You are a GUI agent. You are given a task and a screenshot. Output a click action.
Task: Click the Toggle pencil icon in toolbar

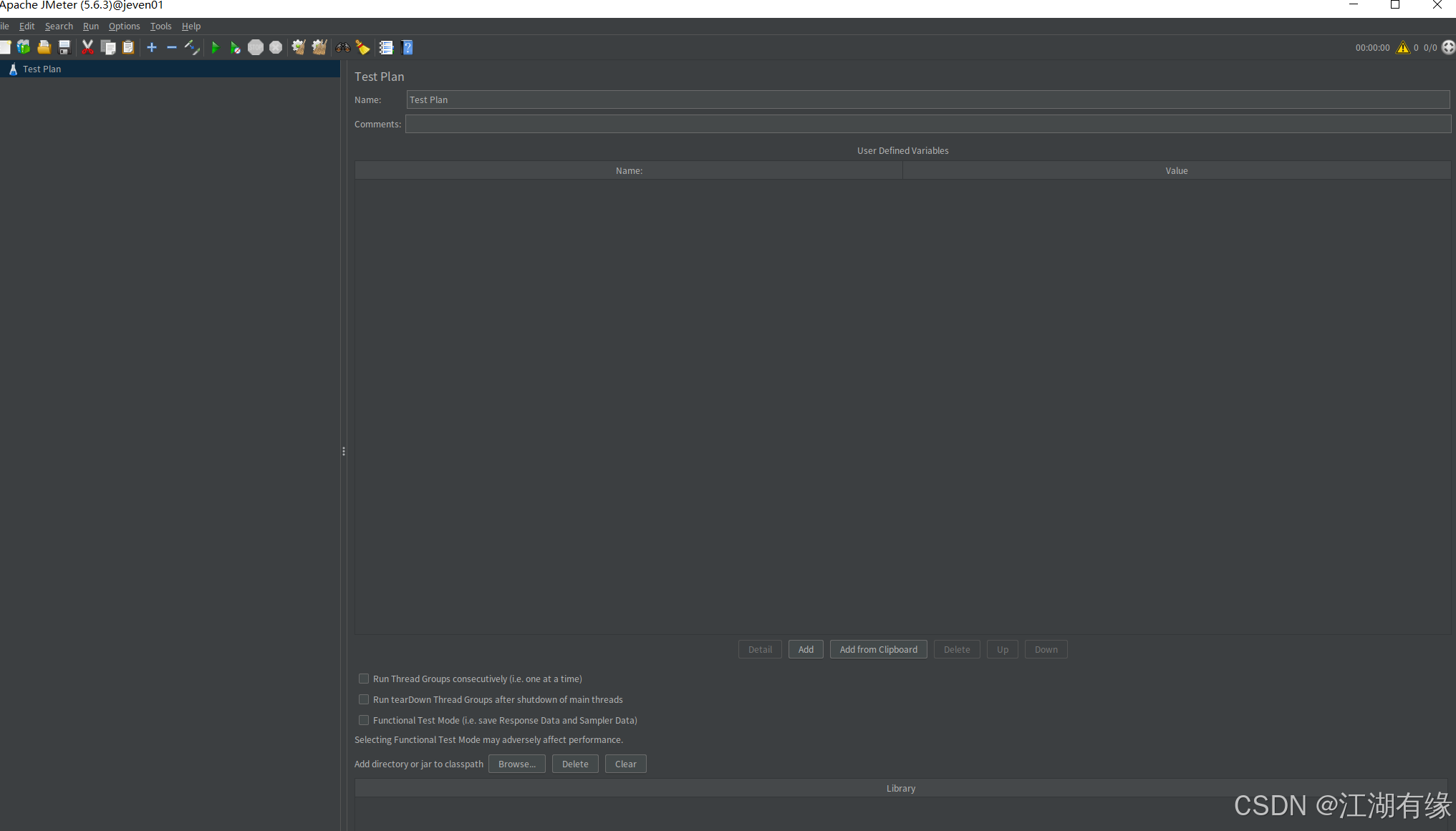191,47
